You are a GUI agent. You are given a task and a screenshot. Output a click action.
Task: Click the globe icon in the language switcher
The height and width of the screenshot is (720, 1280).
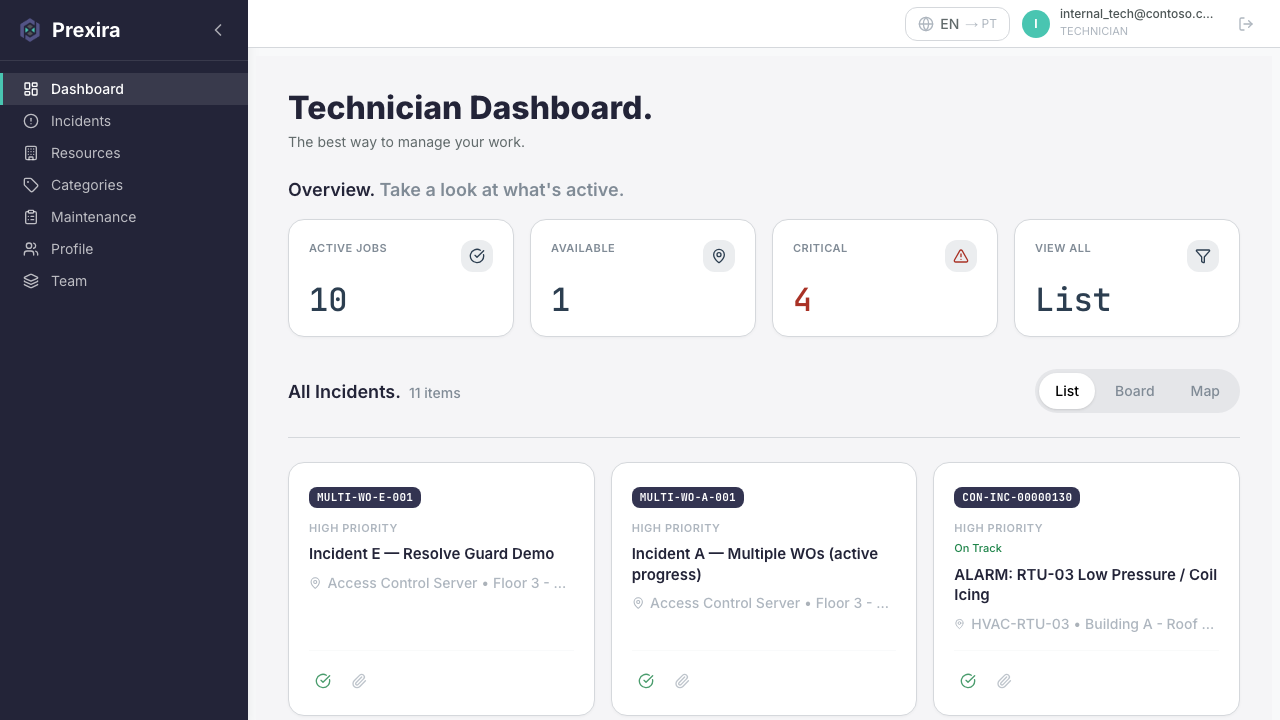tap(926, 24)
